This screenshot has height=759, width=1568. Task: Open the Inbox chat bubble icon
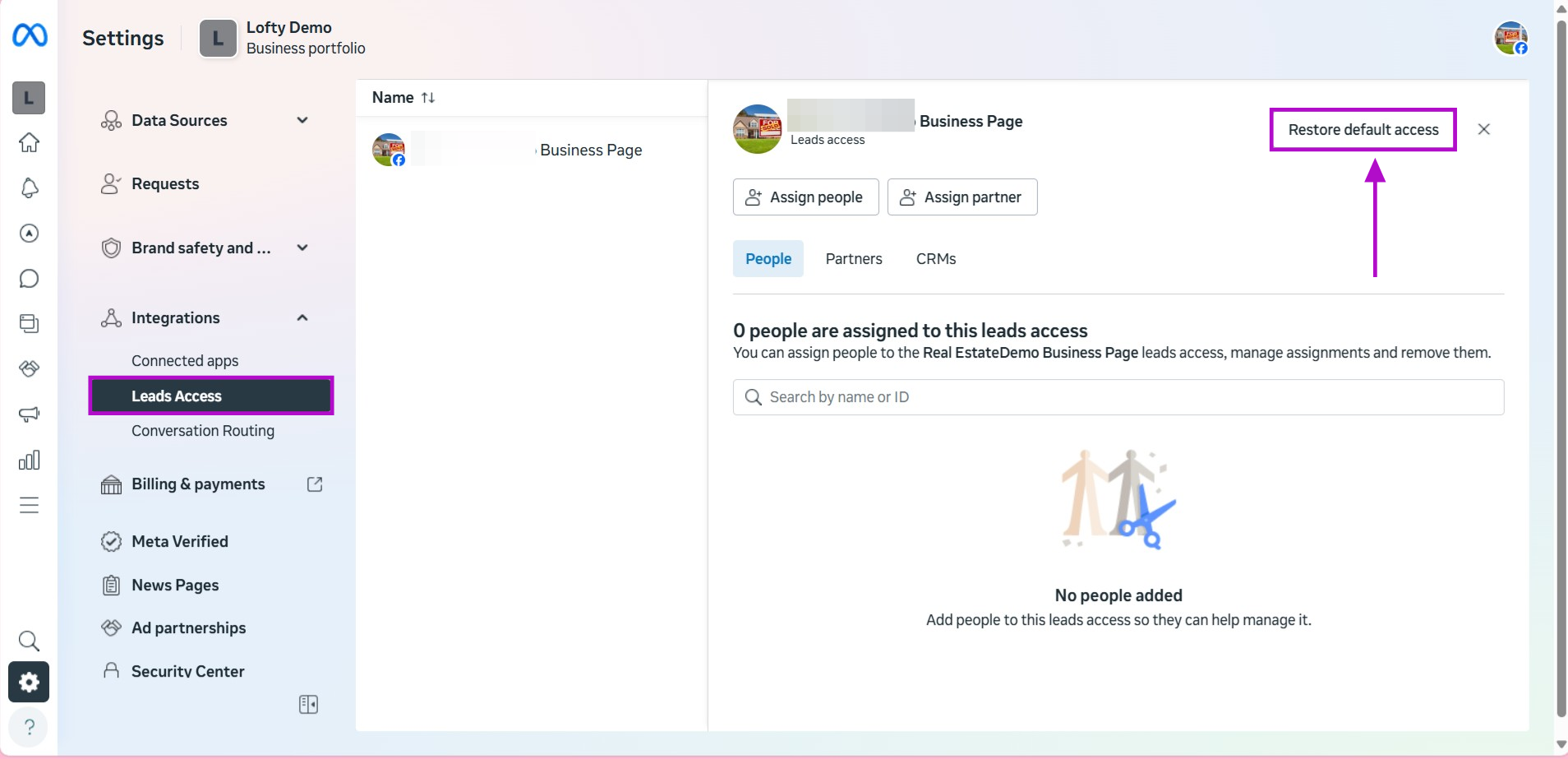[30, 279]
